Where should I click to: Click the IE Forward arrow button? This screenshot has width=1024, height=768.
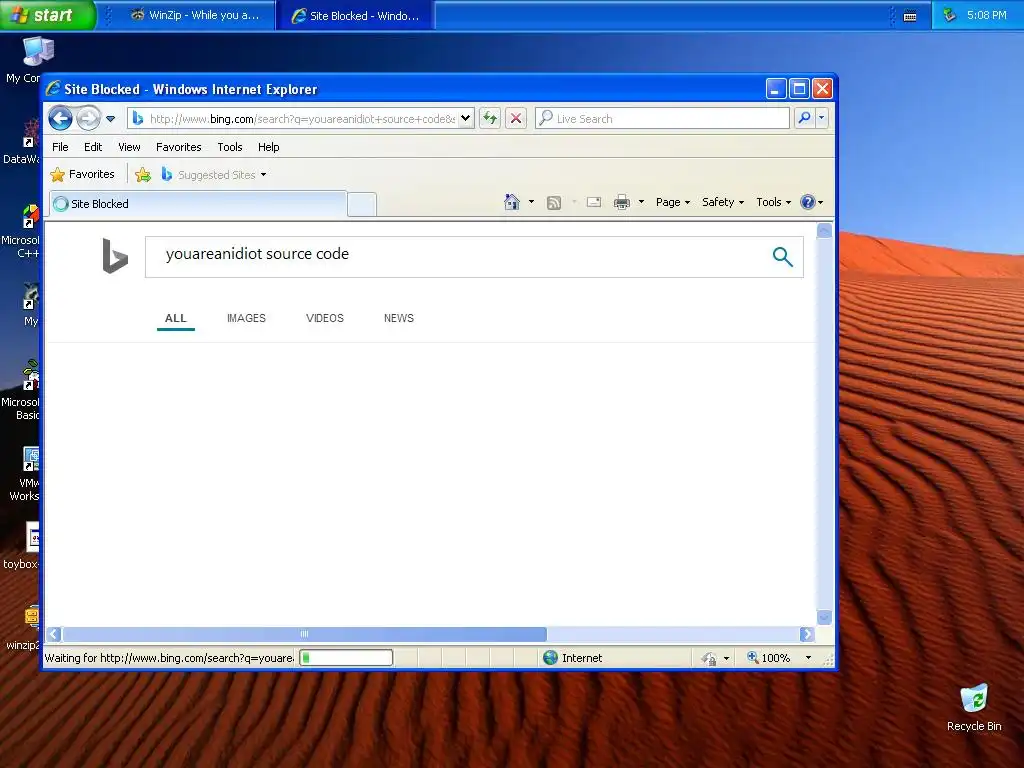click(x=88, y=119)
